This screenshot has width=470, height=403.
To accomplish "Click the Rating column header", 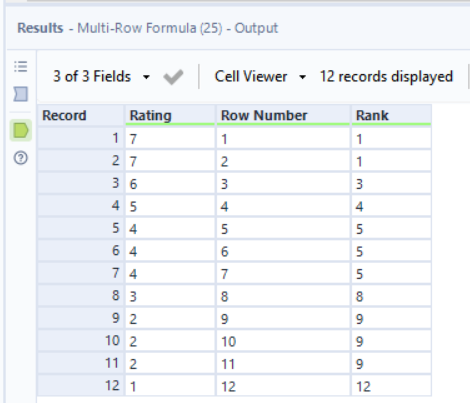I will tap(170, 115).
